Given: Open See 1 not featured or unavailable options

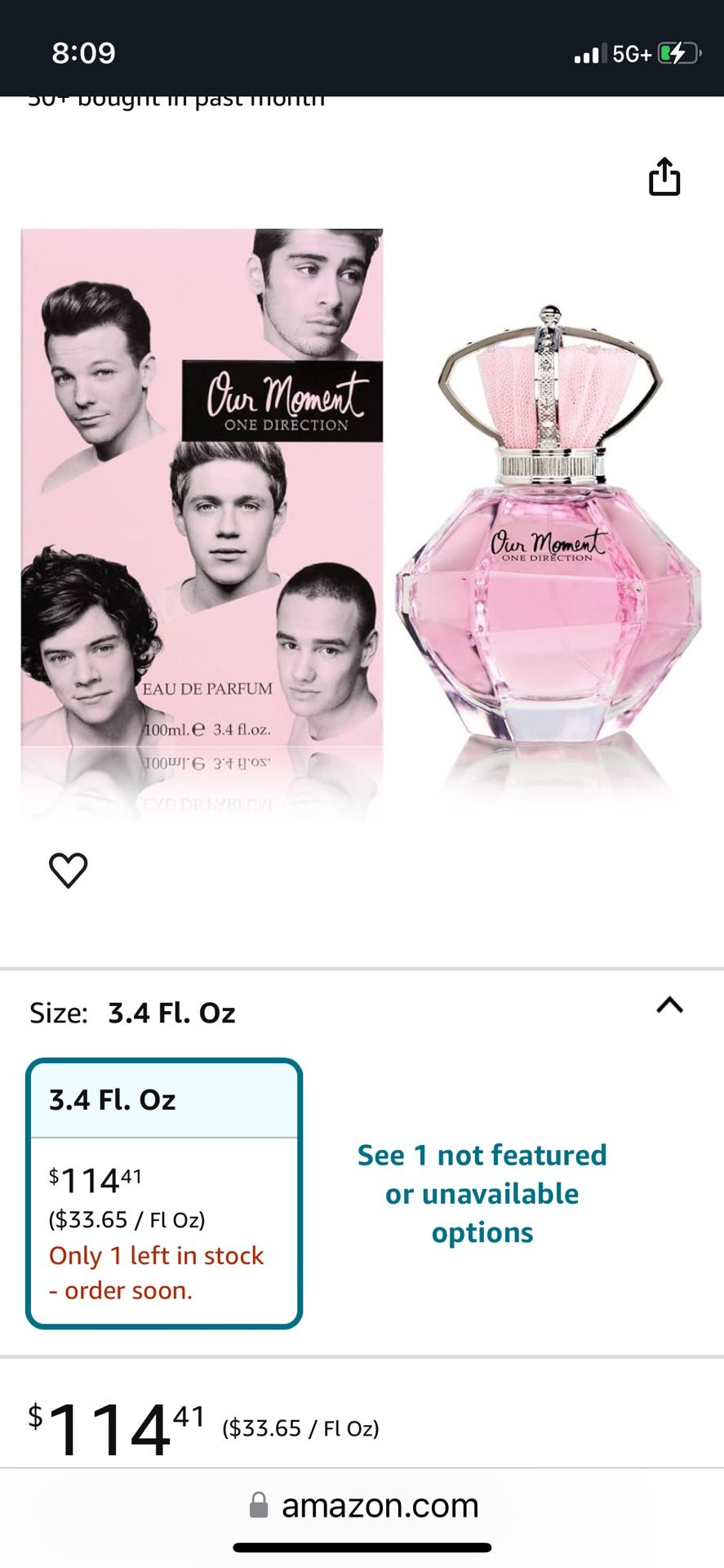Looking at the screenshot, I should coord(482,1193).
